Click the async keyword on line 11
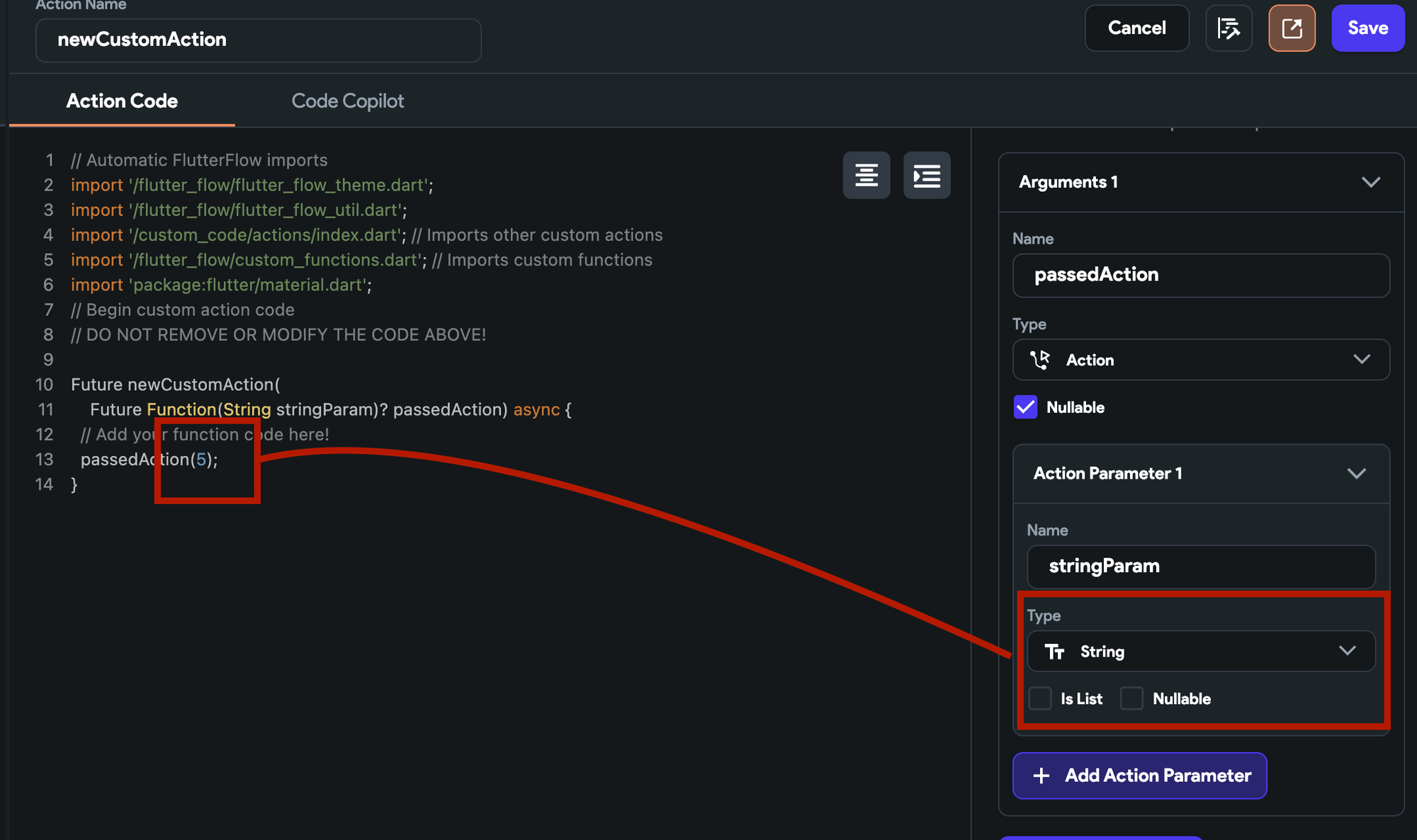This screenshot has height=840, width=1417. pyautogui.click(x=536, y=409)
